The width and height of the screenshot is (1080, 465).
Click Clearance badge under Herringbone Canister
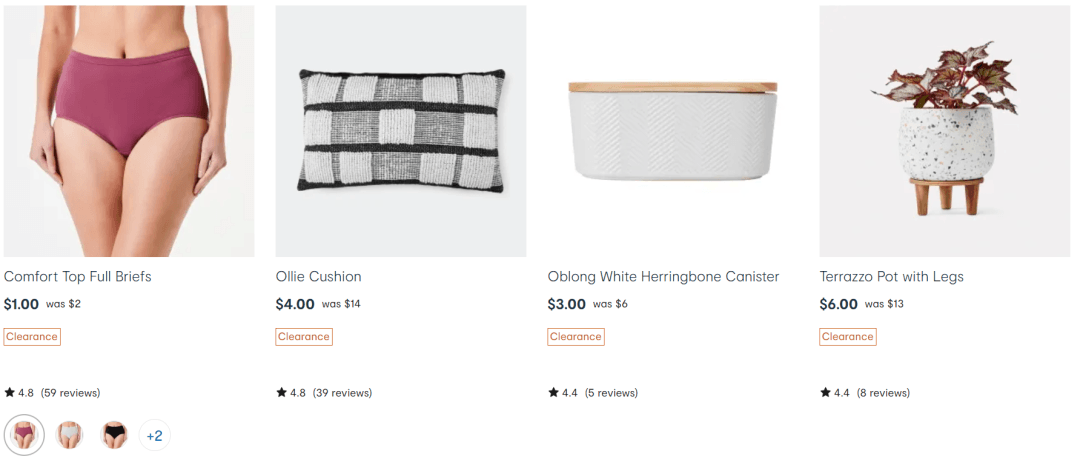pos(576,337)
